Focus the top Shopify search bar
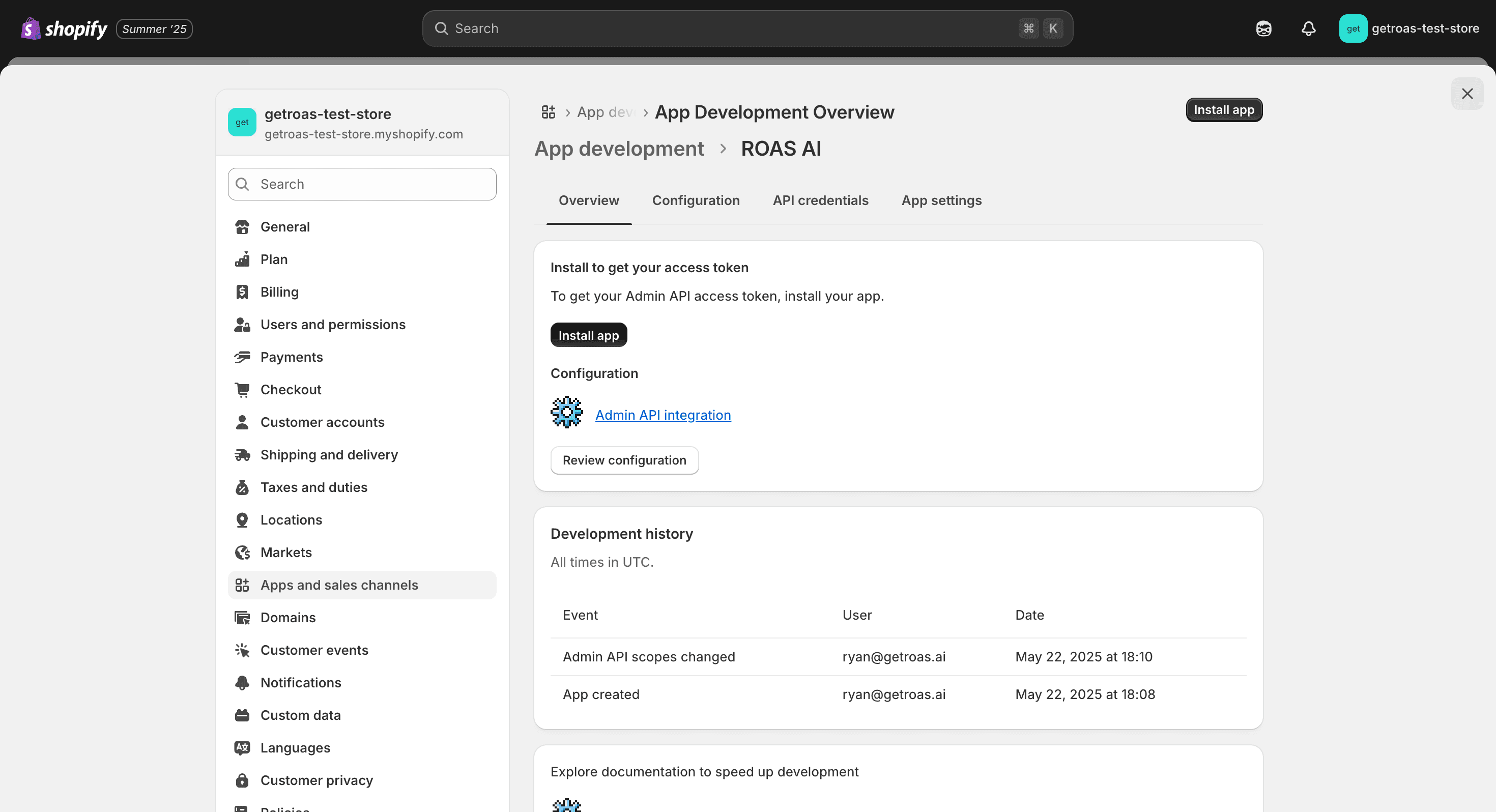The image size is (1496, 812). point(747,28)
